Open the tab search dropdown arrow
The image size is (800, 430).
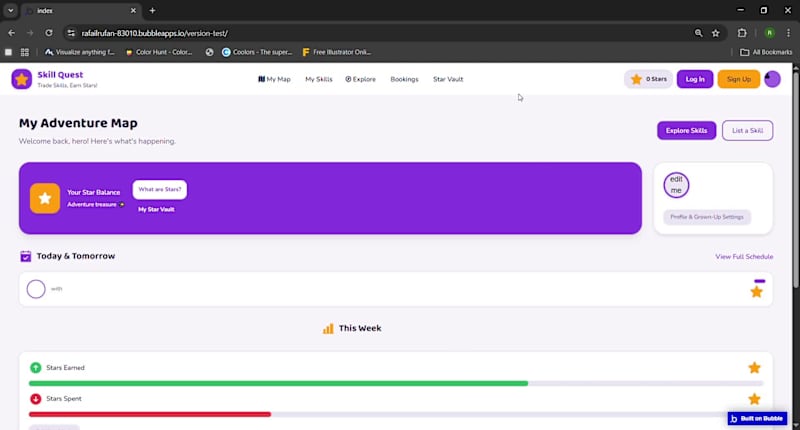pyautogui.click(x=10, y=10)
